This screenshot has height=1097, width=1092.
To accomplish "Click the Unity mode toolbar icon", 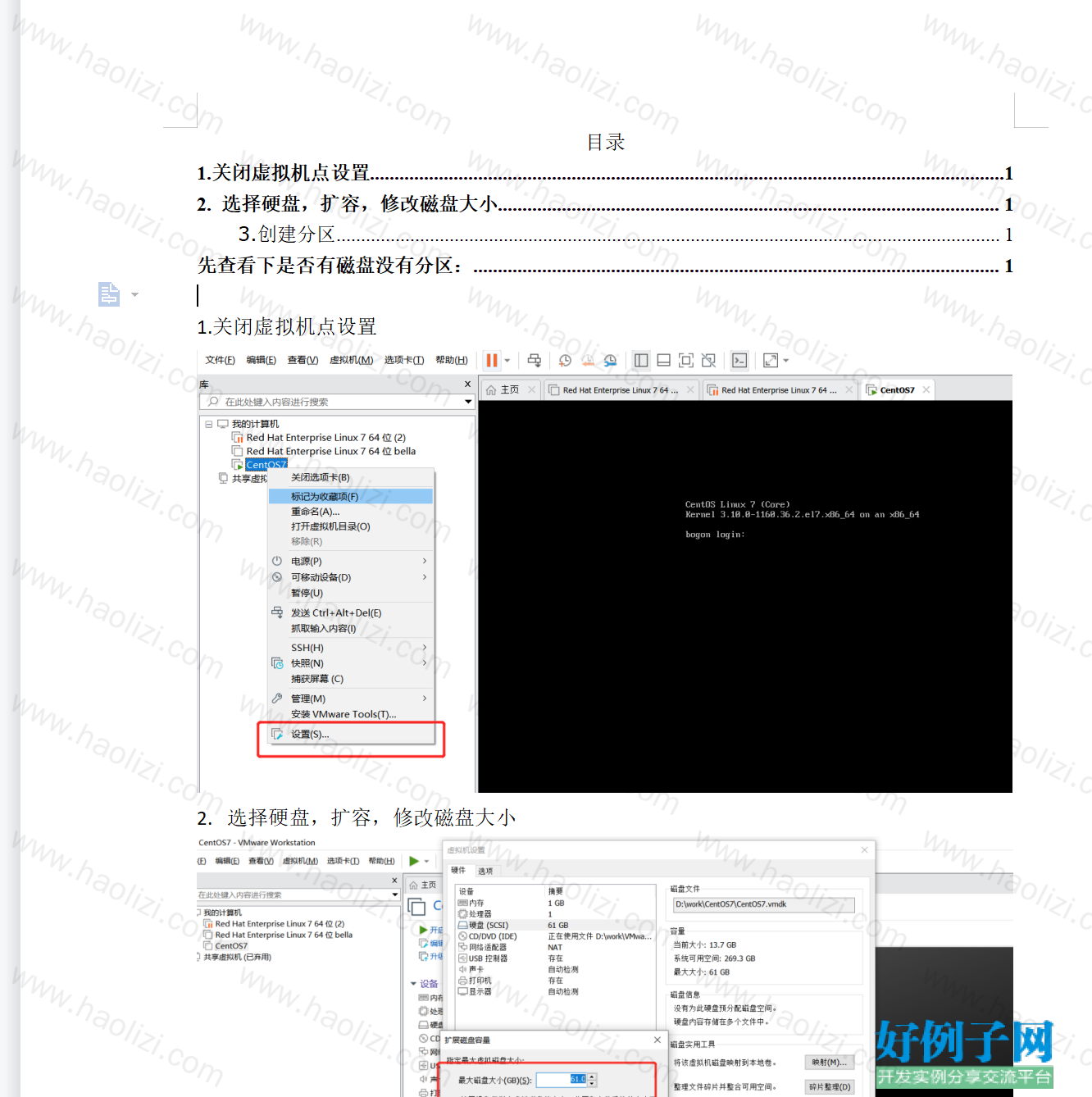I will pos(708,360).
